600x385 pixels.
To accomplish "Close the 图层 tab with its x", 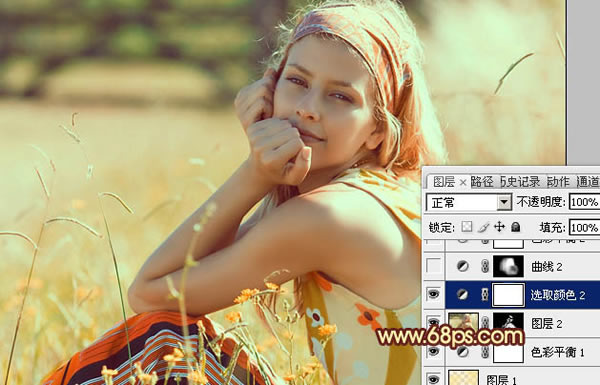I will pos(463,183).
